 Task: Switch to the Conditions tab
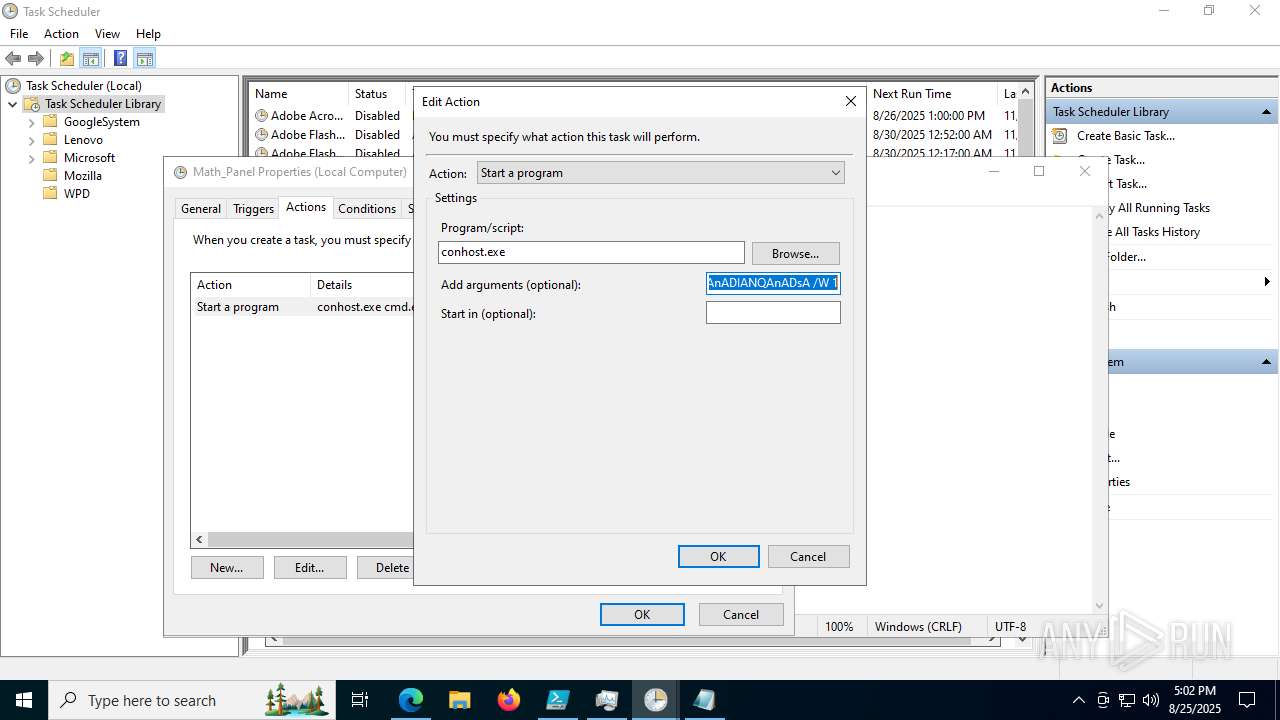367,209
